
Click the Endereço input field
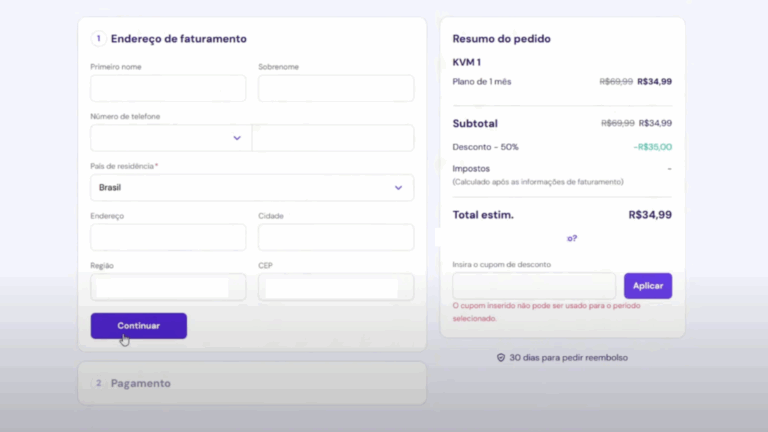(x=168, y=237)
